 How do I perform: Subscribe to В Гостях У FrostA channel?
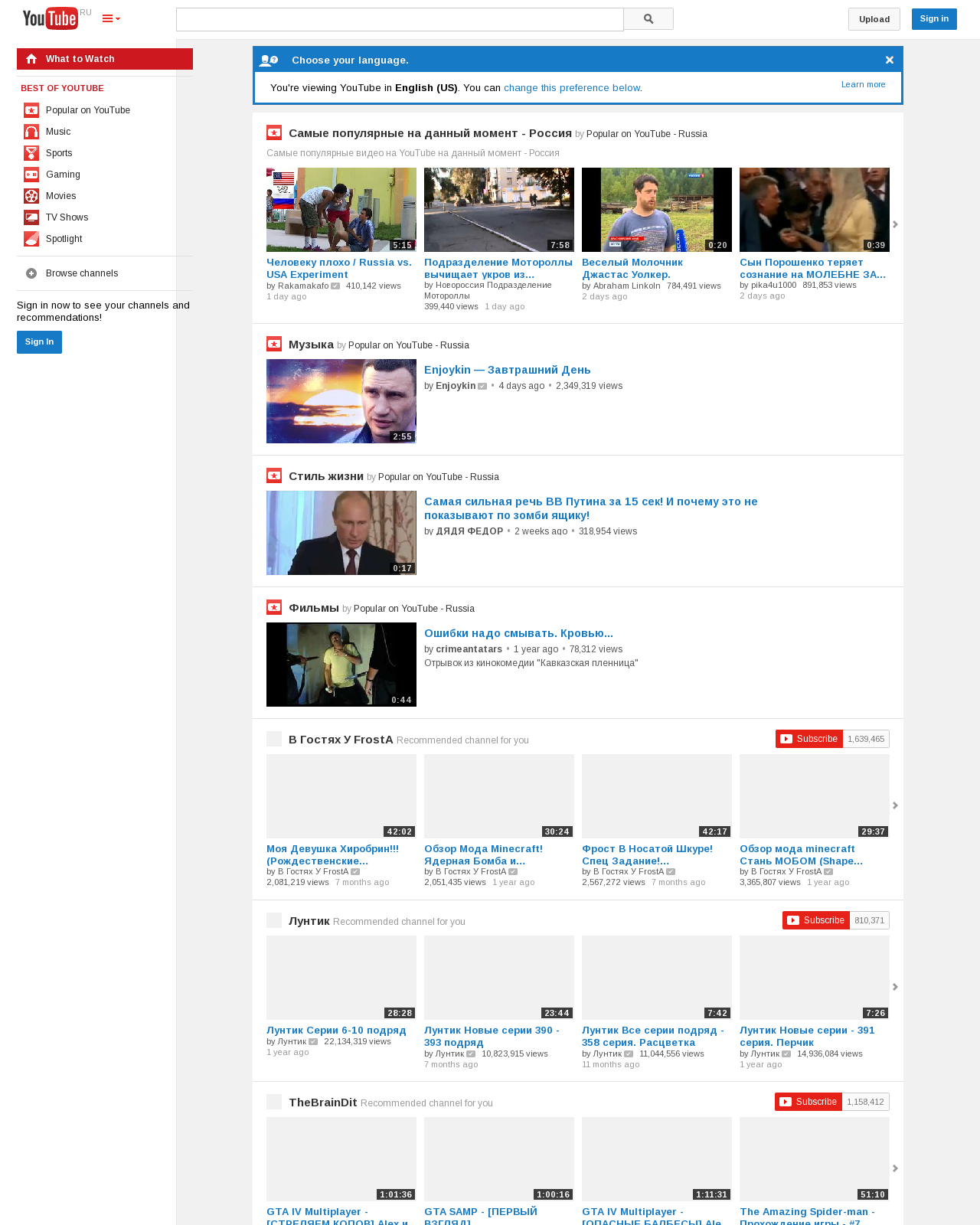click(809, 739)
